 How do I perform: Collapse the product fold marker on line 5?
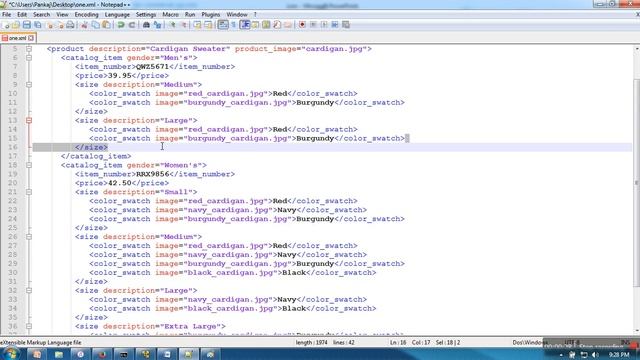29,49
